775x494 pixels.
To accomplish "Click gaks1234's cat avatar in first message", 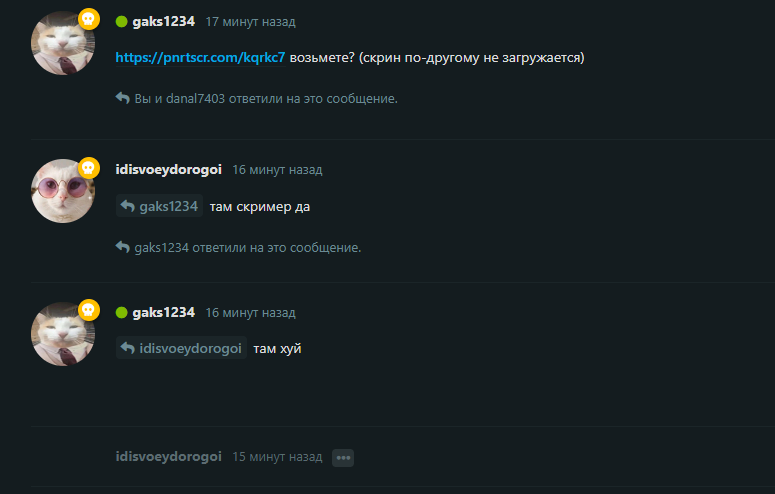I will 63,44.
